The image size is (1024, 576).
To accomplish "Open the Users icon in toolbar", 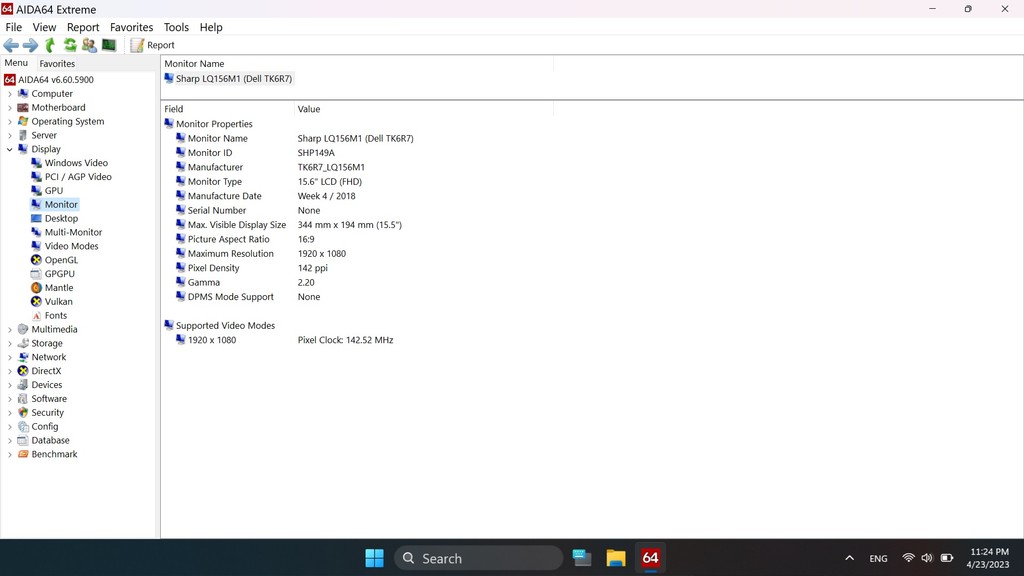I will [x=89, y=45].
